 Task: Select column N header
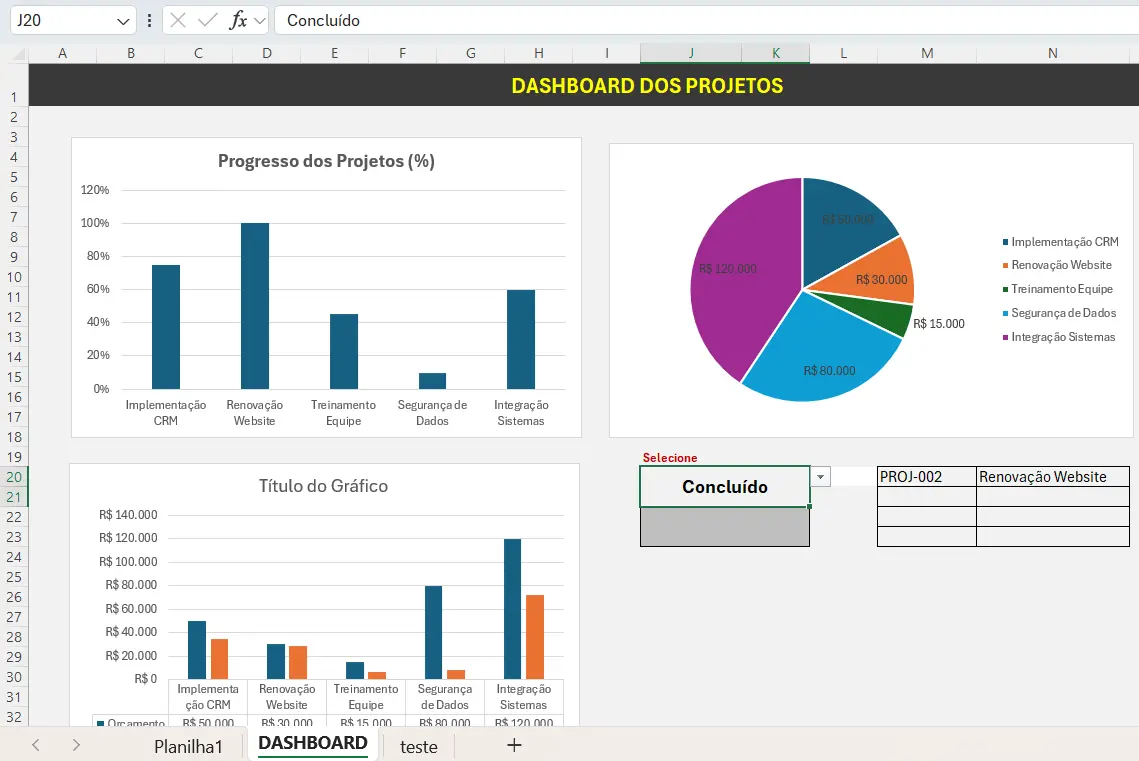(x=1052, y=53)
